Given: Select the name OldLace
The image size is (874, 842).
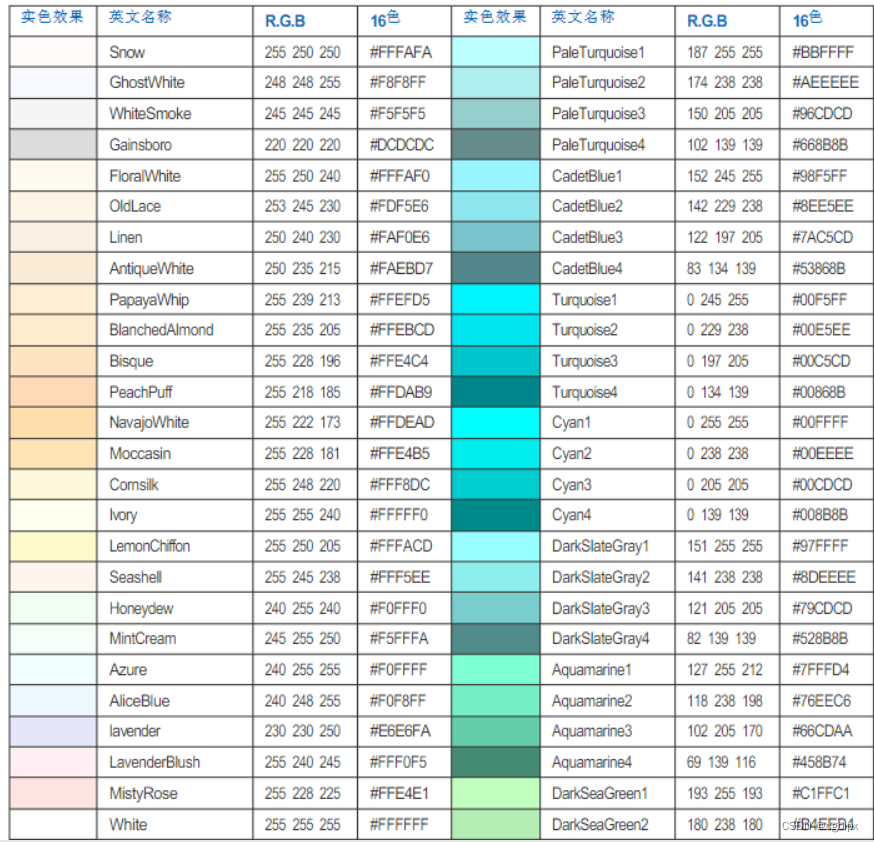Looking at the screenshot, I should [135, 206].
